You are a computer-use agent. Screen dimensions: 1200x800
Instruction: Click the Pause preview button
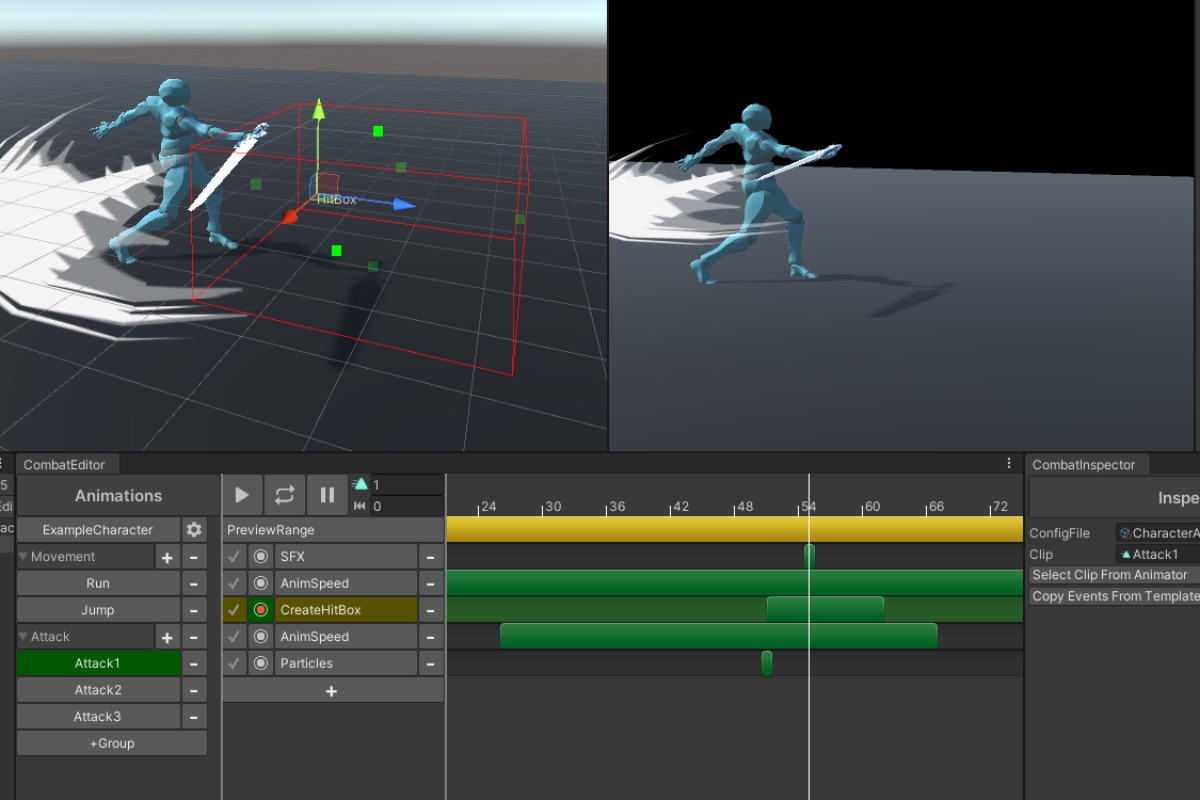tap(327, 495)
